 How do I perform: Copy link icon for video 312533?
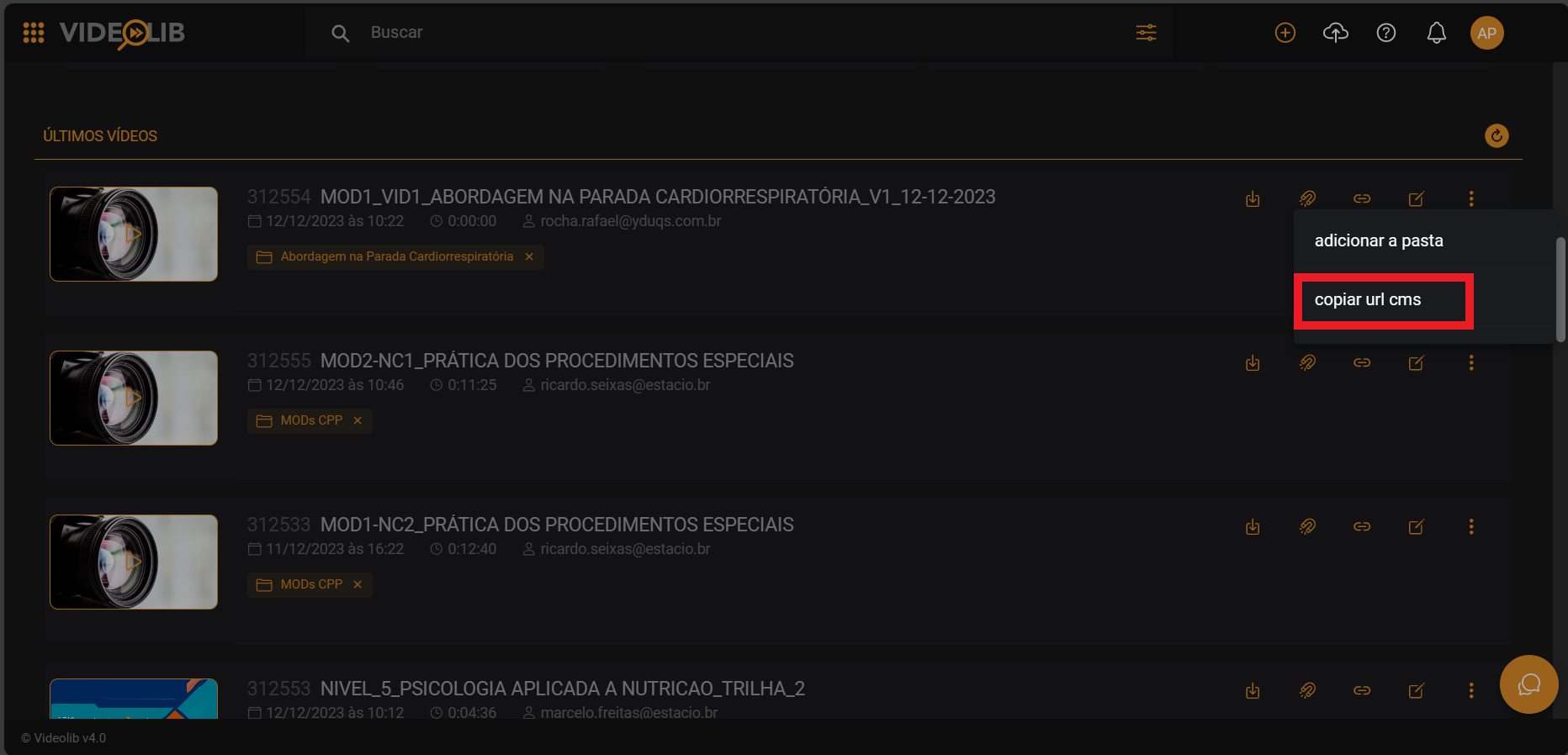click(x=1362, y=526)
